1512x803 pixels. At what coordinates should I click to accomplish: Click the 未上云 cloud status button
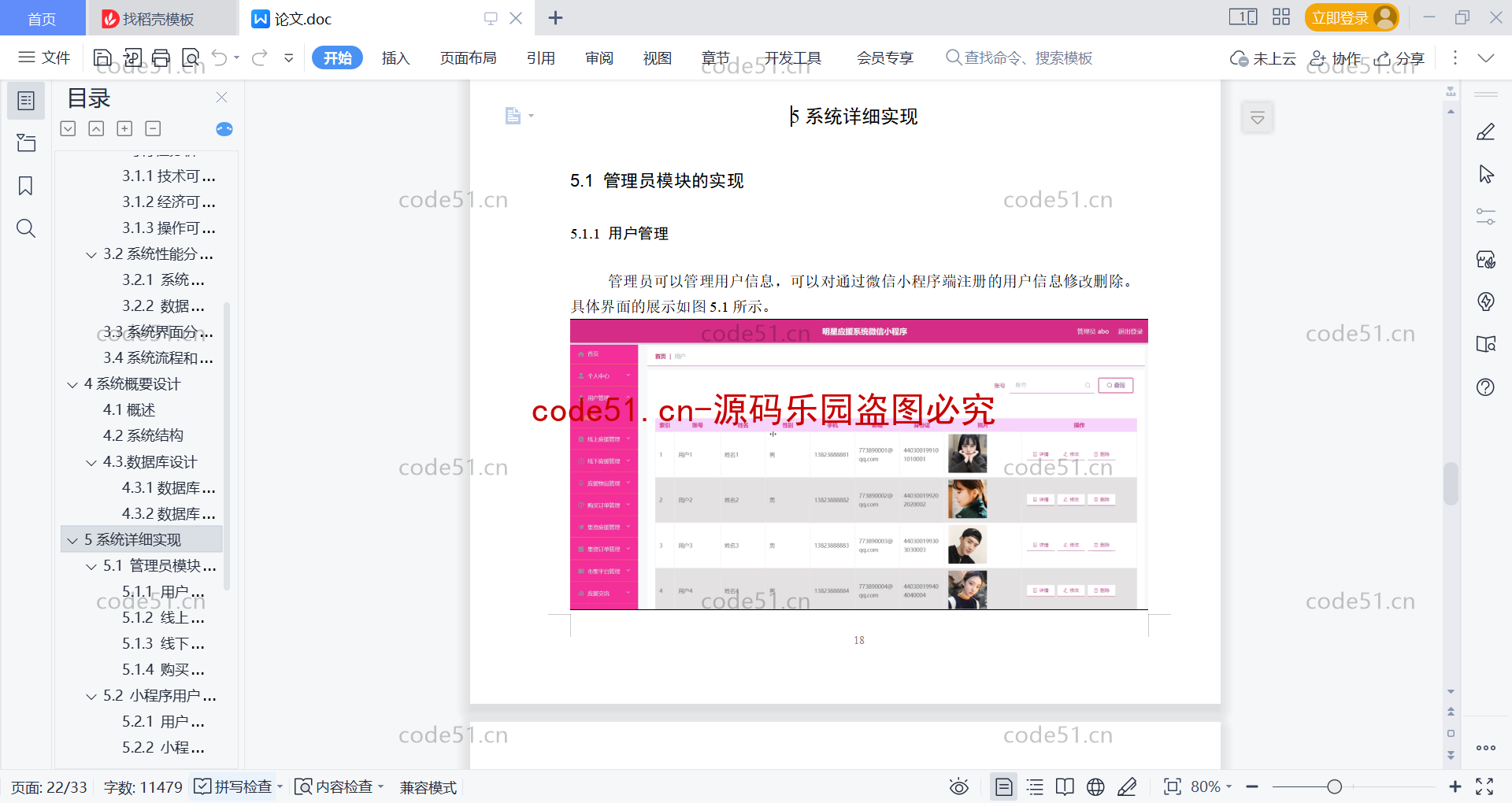click(1263, 58)
